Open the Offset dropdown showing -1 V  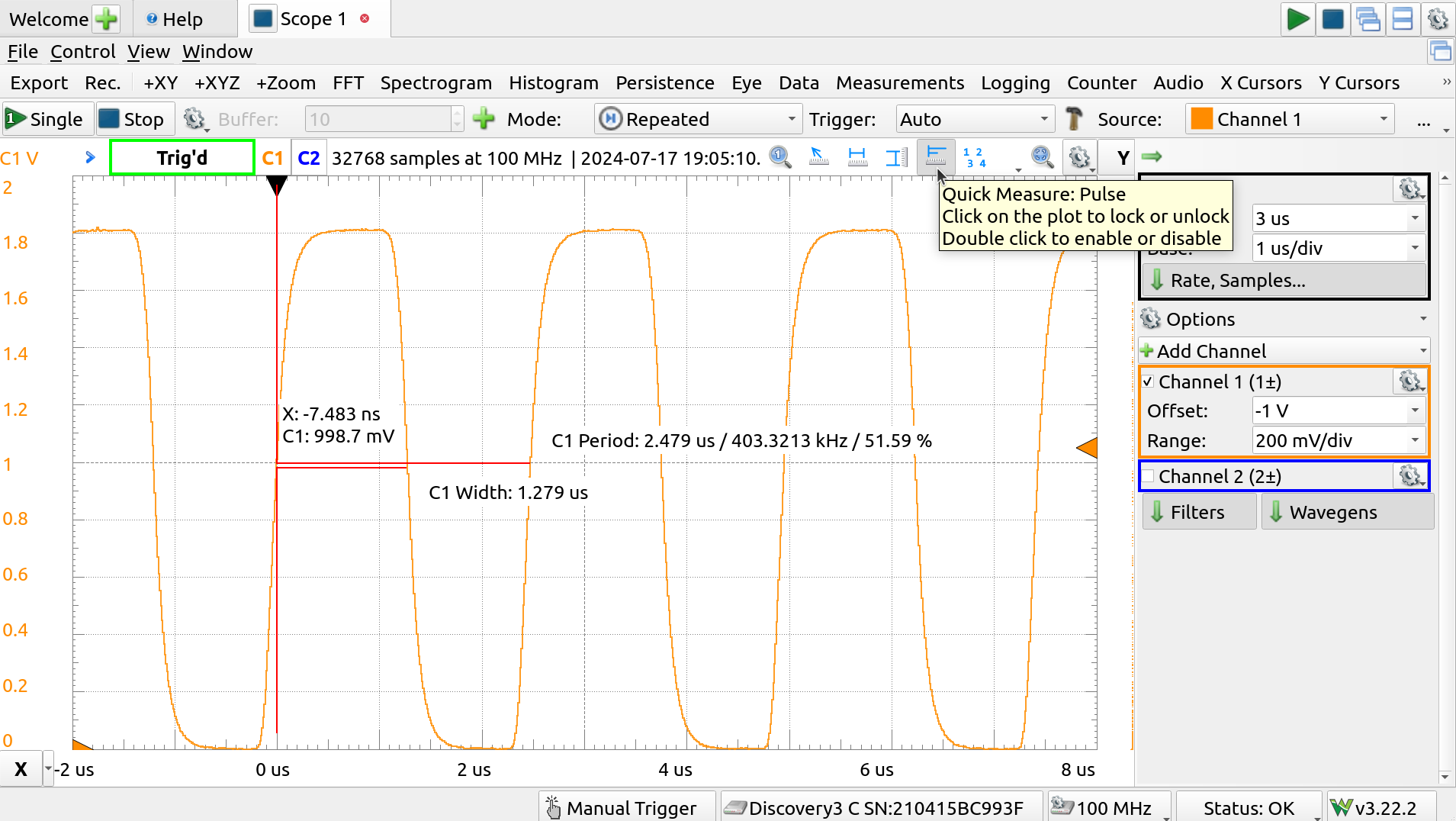(x=1339, y=410)
